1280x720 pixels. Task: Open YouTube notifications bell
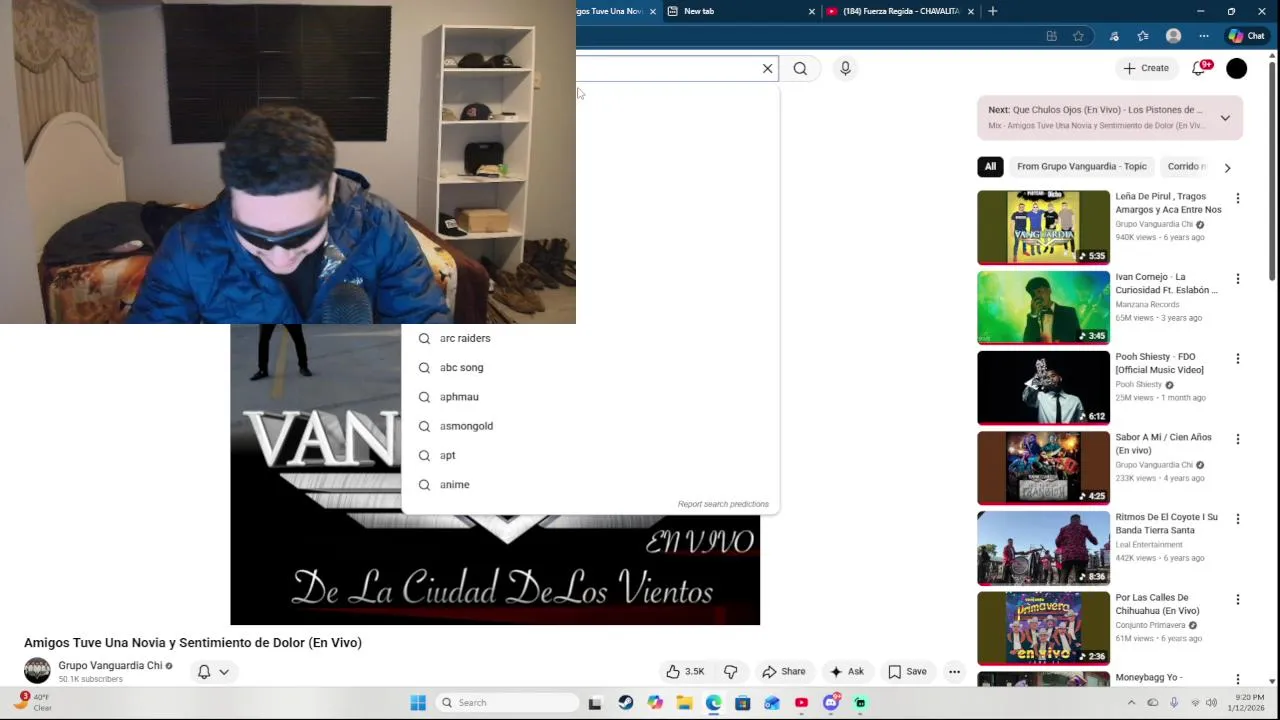tap(1200, 68)
